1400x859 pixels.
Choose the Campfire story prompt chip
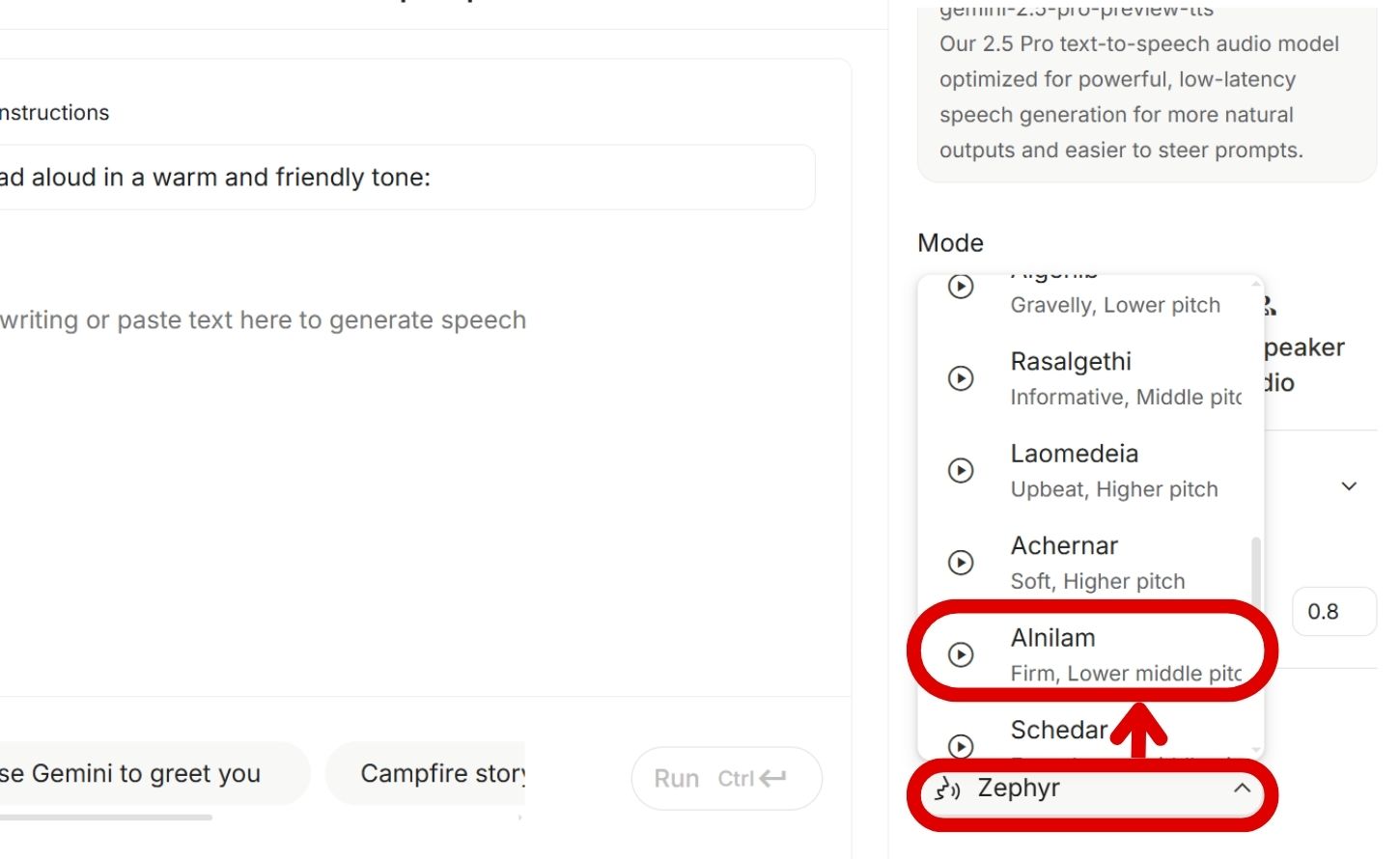click(434, 774)
